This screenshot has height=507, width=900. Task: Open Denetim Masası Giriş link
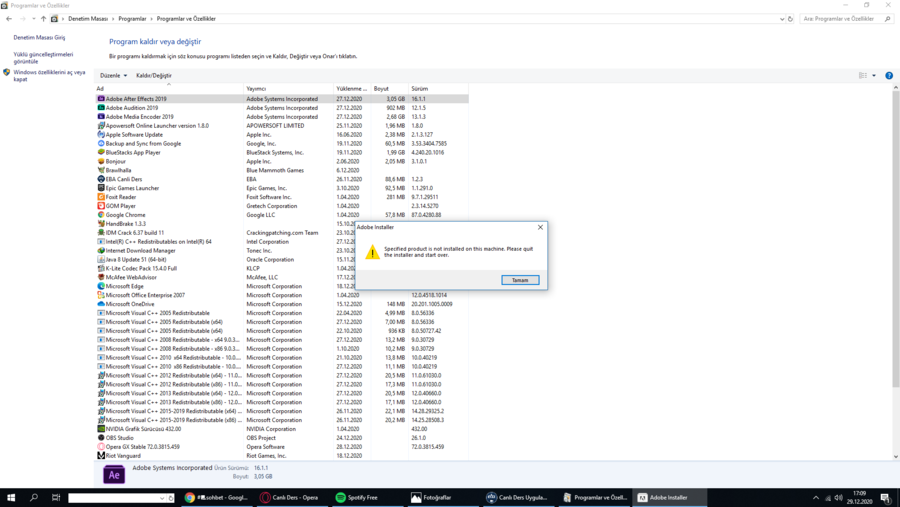tap(39, 37)
